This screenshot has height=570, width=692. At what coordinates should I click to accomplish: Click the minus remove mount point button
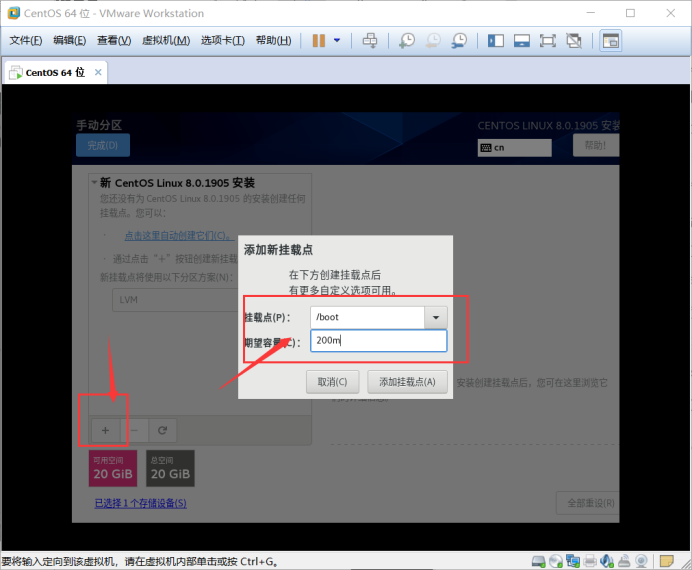134,430
